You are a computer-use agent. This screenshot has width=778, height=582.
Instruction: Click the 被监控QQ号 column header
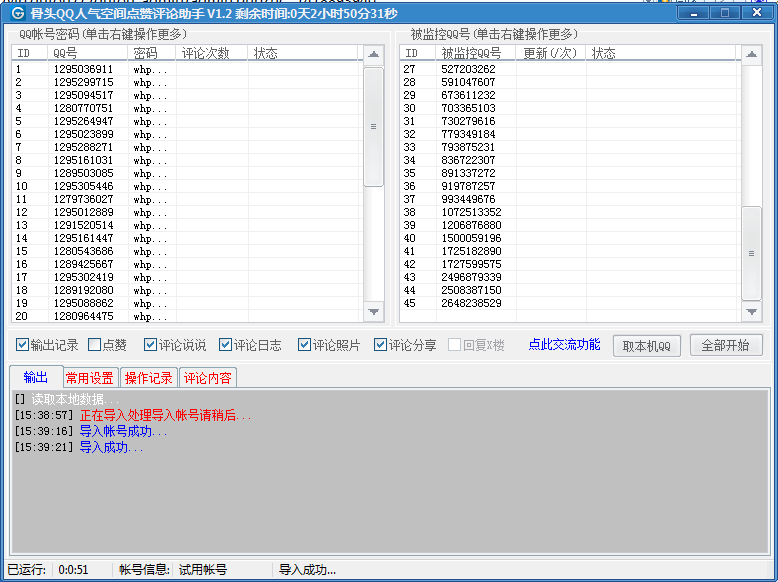475,53
